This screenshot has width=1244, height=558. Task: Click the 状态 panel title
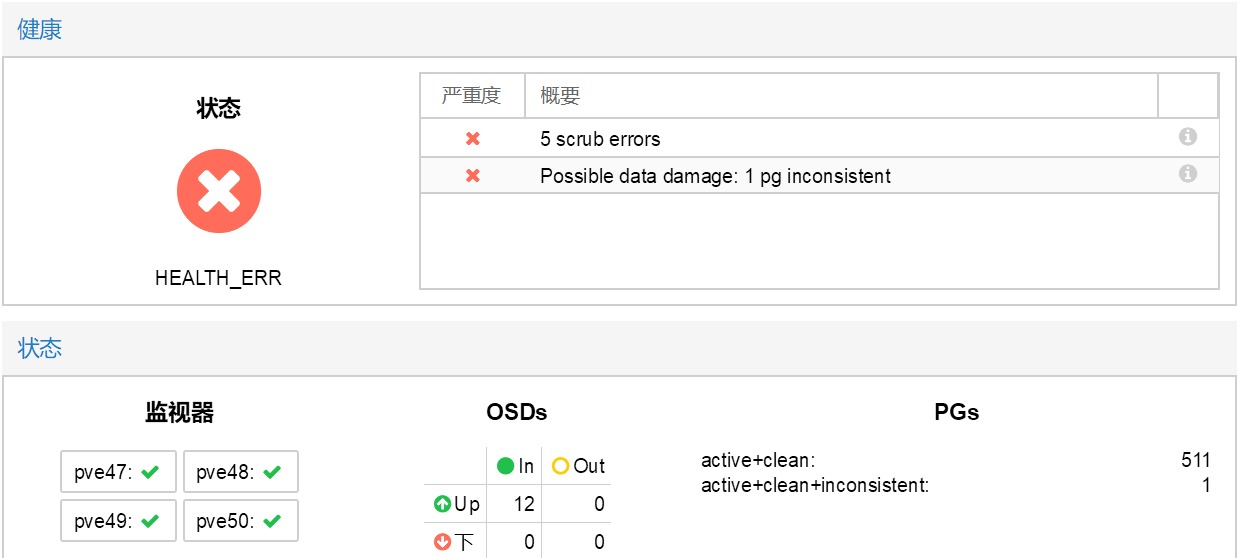tap(40, 348)
